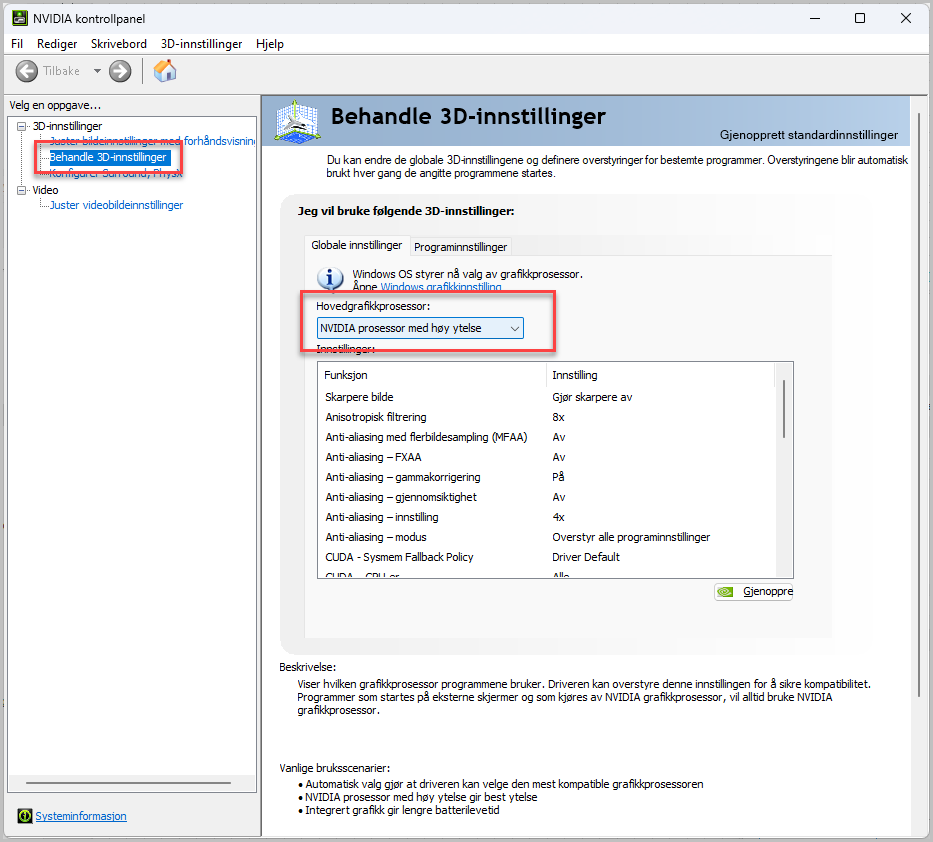The image size is (933, 842).
Task: Click the Tilbake back arrow icon
Action: [27, 71]
